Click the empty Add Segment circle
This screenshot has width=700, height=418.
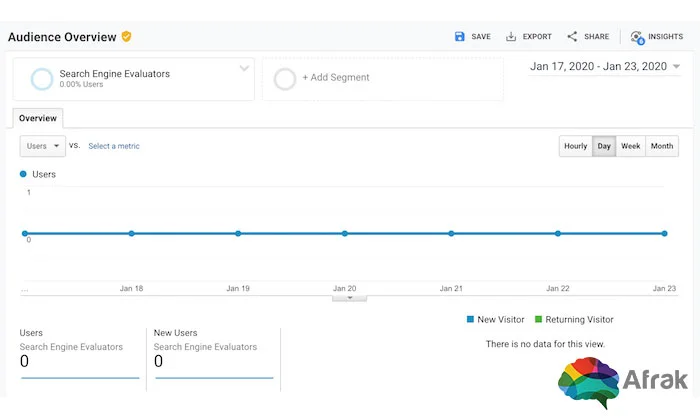pyautogui.click(x=284, y=79)
